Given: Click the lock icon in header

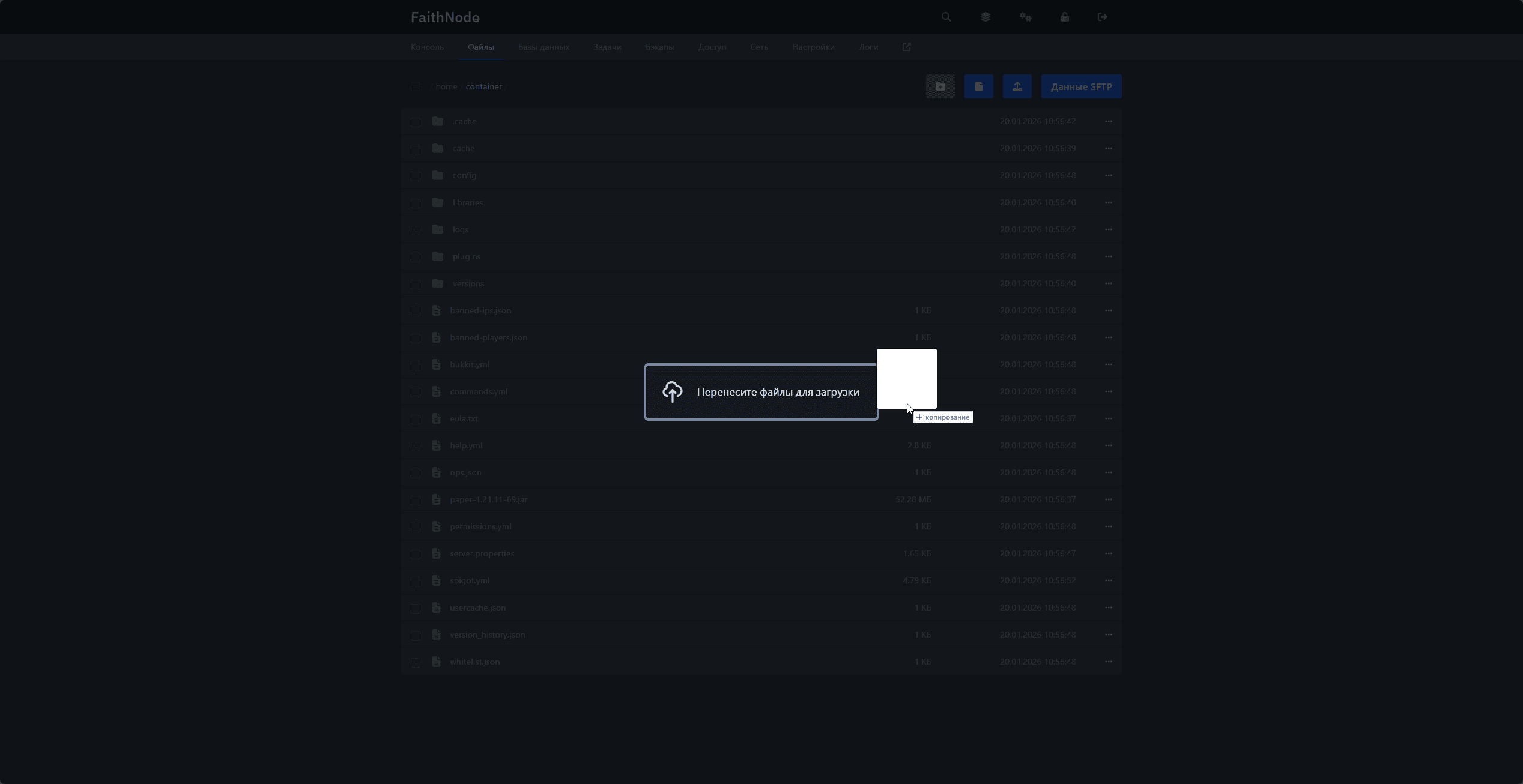Looking at the screenshot, I should [1065, 17].
